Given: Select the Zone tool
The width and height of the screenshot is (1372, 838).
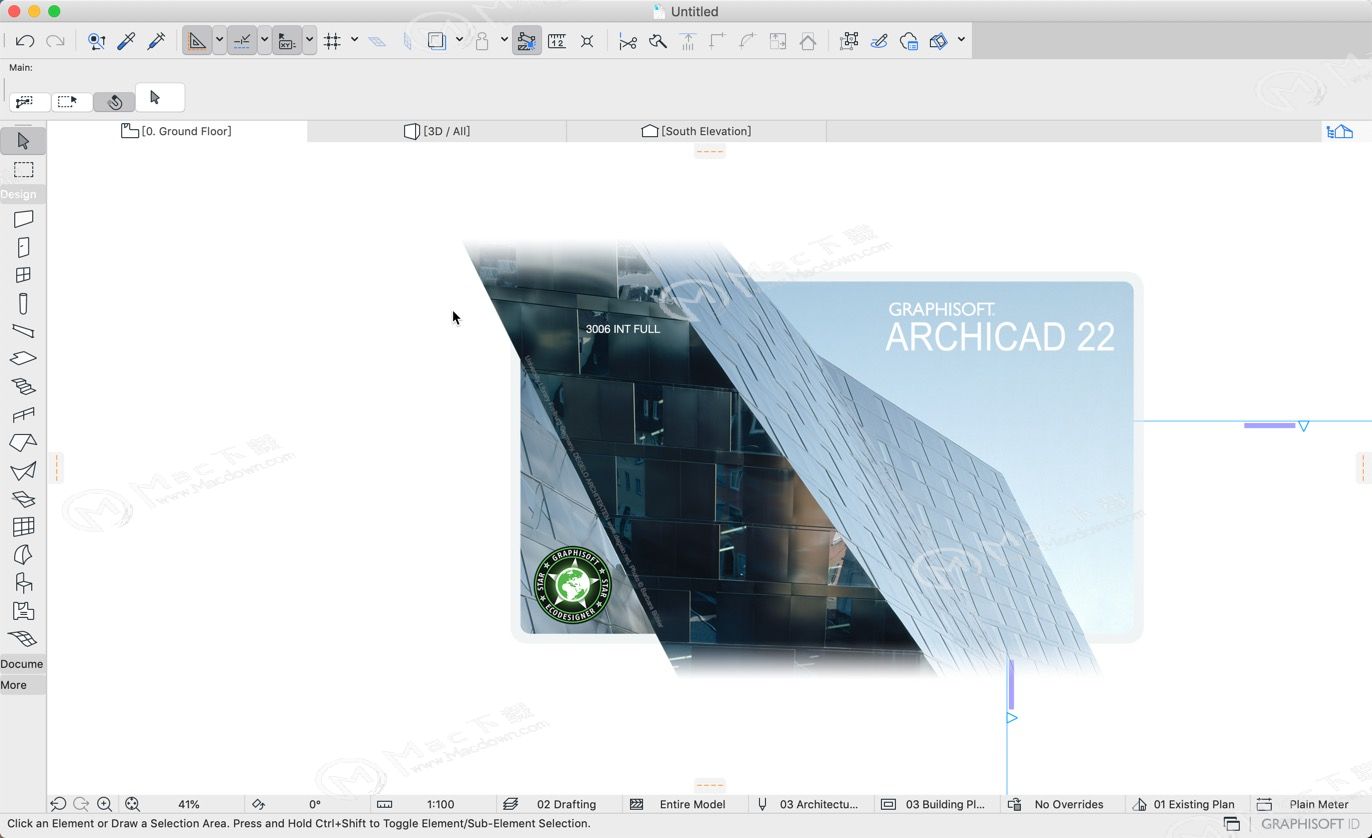Looking at the screenshot, I should (23, 610).
